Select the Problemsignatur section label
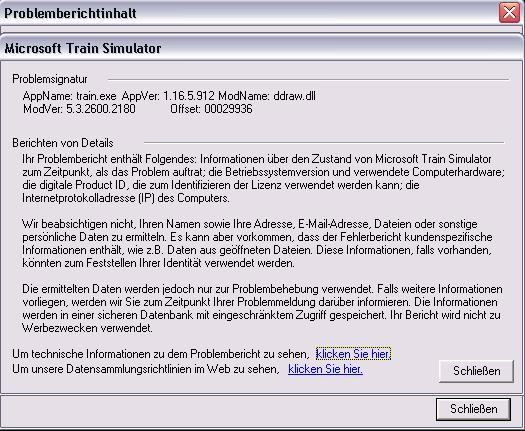The image size is (525, 431). (50, 79)
